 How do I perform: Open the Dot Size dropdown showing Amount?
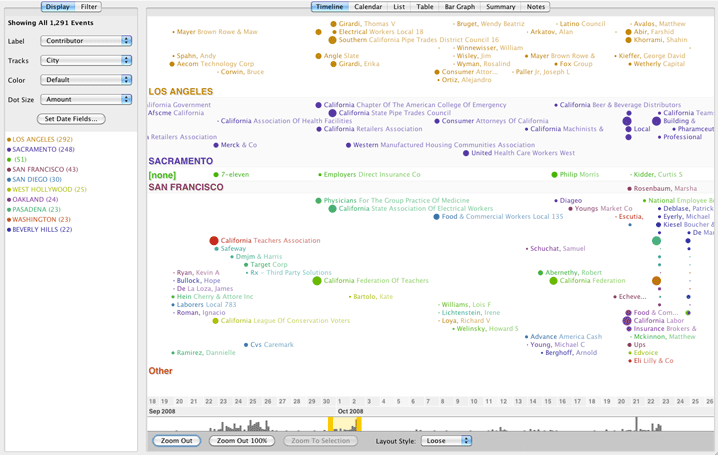pyautogui.click(x=86, y=99)
